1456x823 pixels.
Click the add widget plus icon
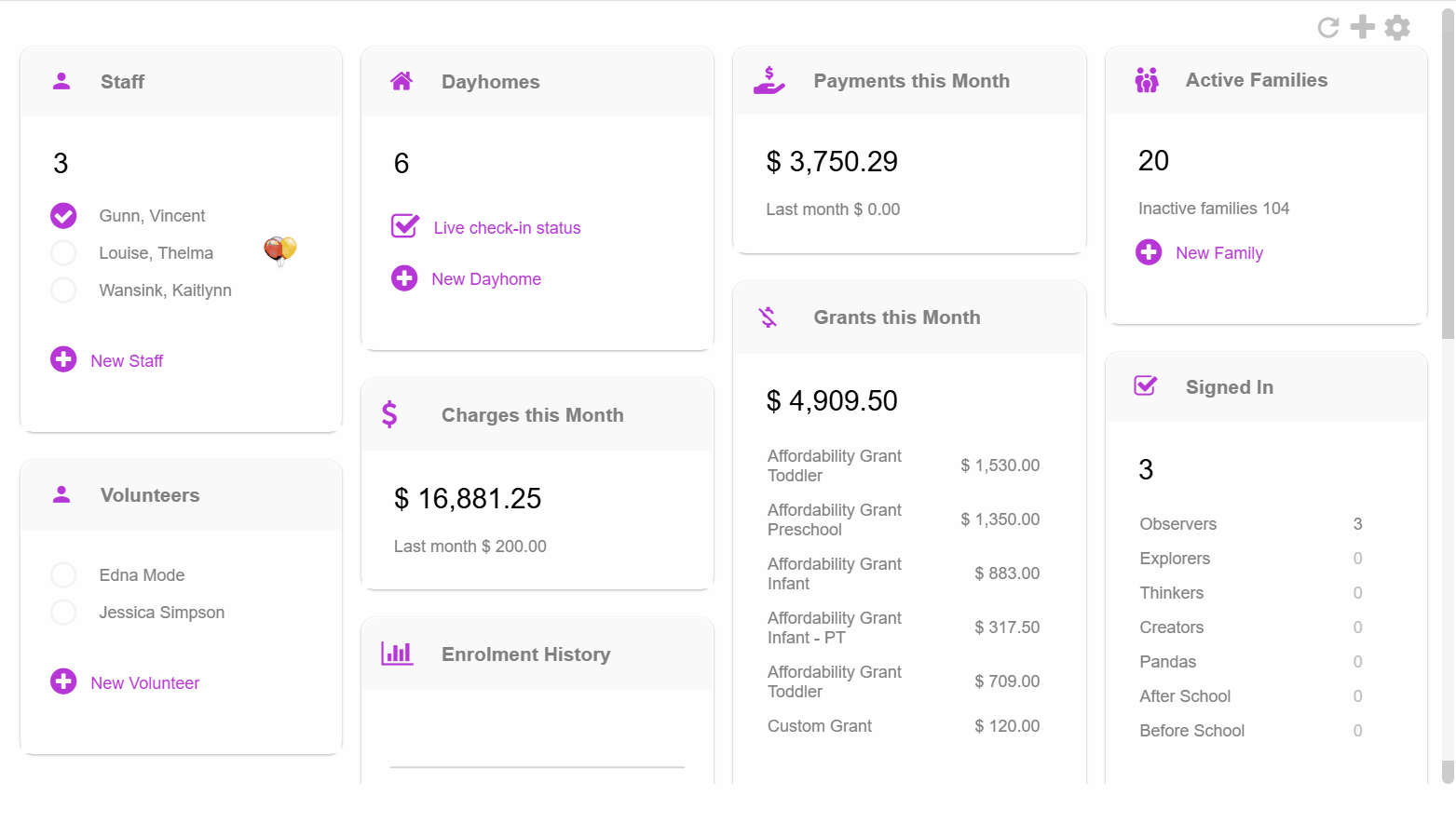(x=1363, y=27)
